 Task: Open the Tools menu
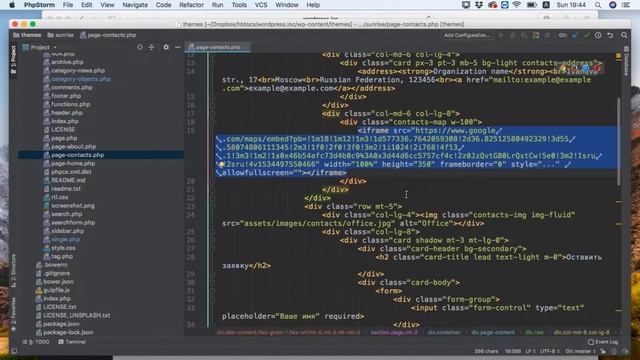tap(239, 5)
